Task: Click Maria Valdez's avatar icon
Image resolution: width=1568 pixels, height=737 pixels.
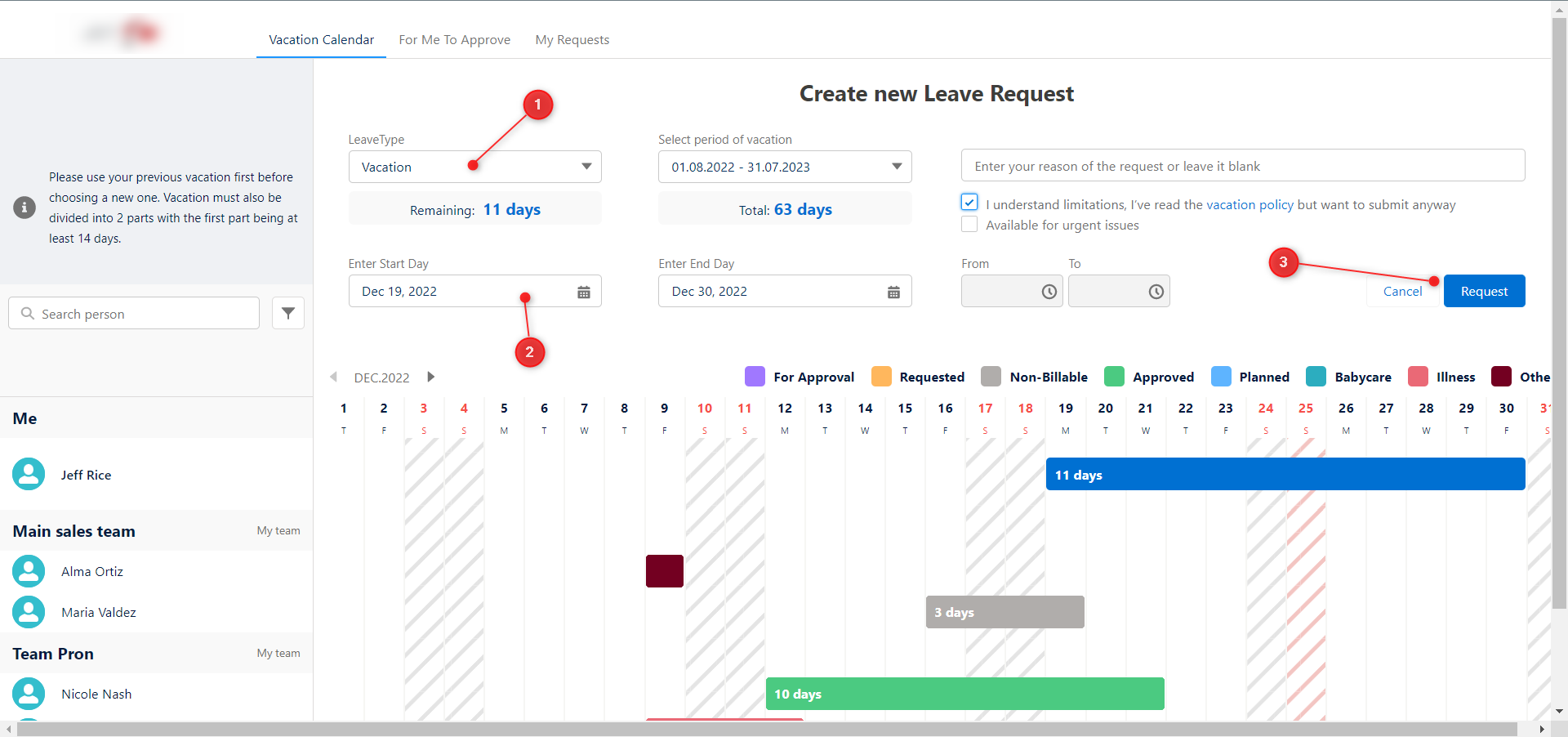Action: click(x=29, y=612)
